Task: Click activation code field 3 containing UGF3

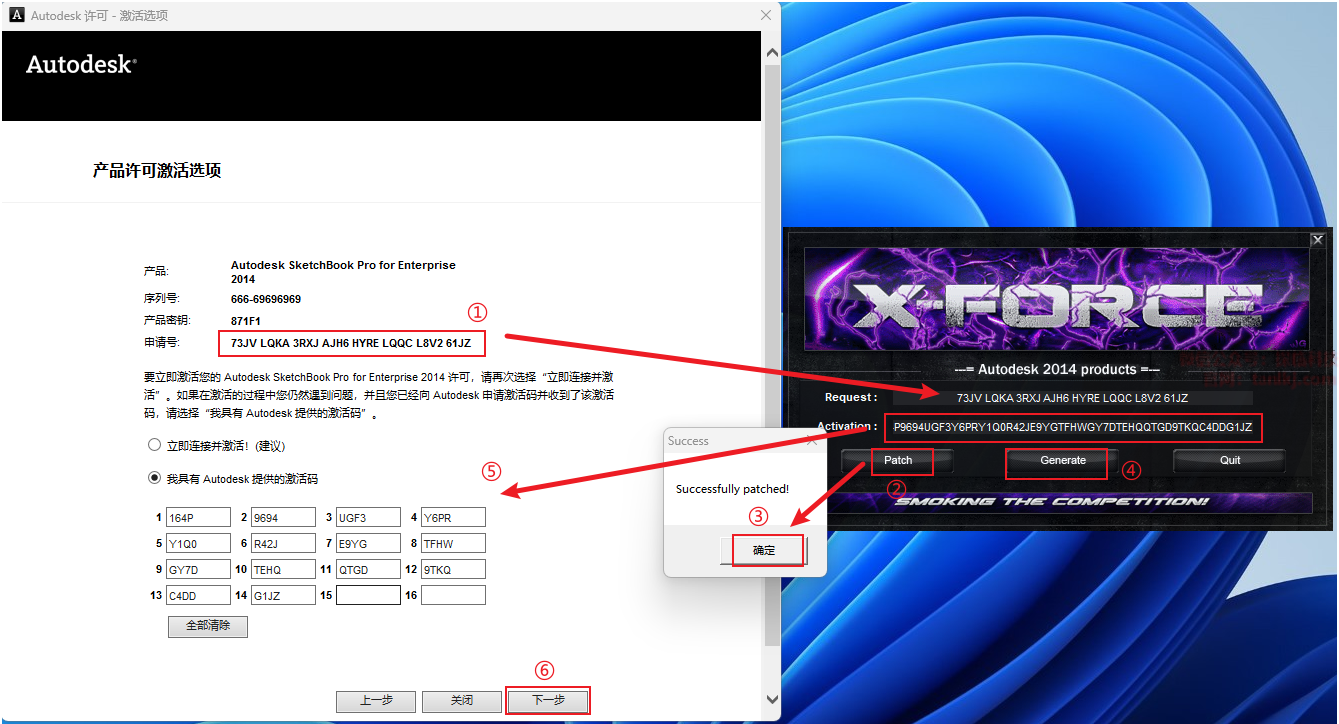Action: [x=368, y=517]
